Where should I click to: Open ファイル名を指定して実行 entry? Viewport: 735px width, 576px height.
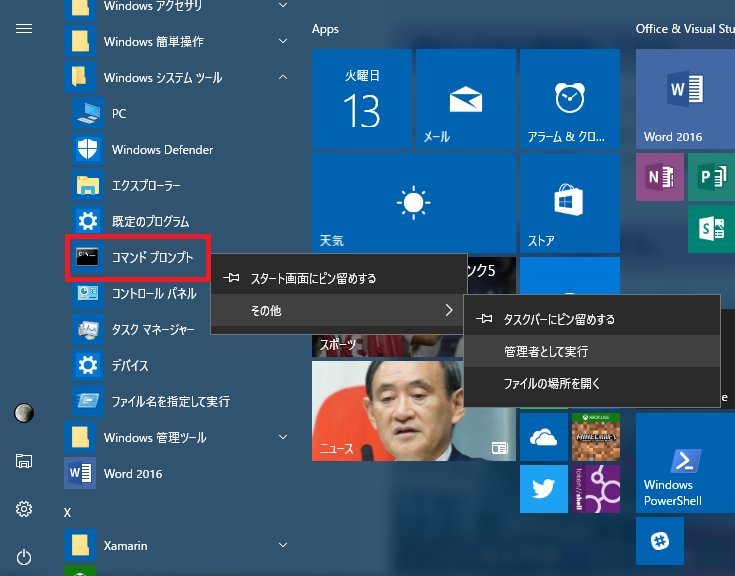coord(182,401)
